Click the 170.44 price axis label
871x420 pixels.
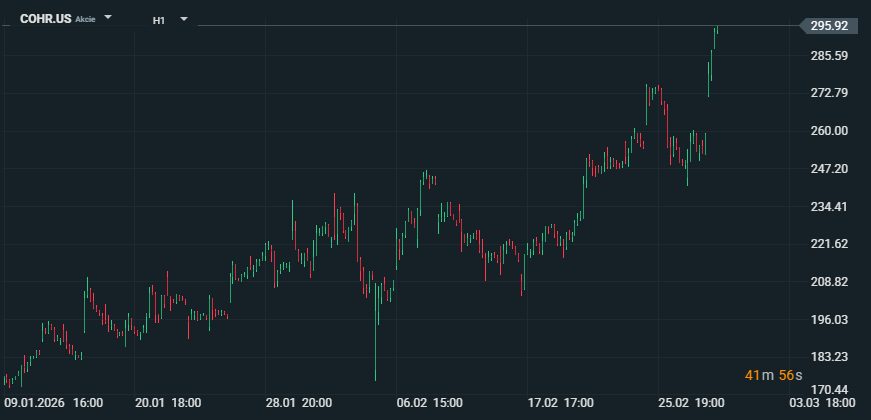coord(830,390)
